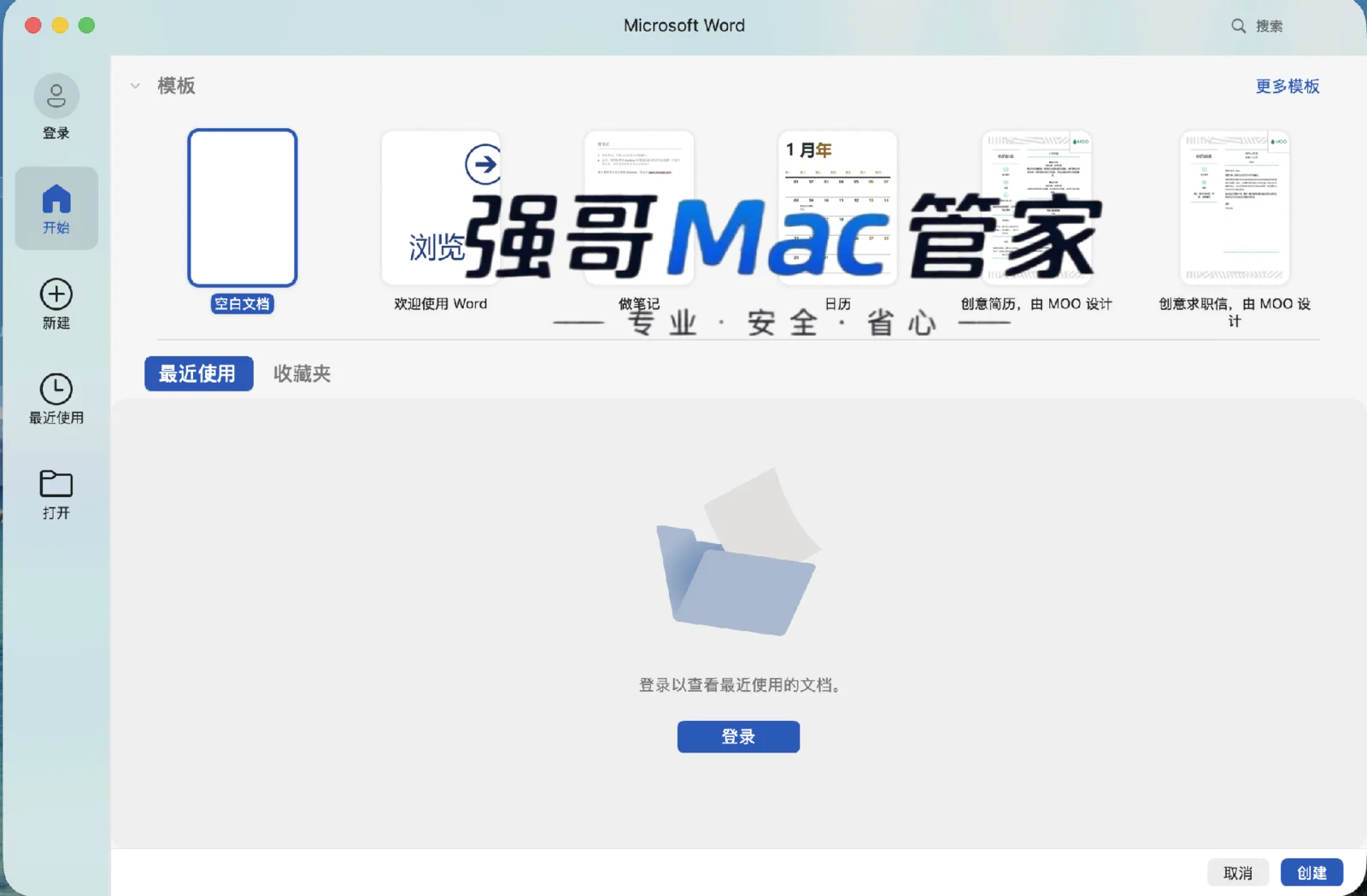Image resolution: width=1367 pixels, height=896 pixels.
Task: Select the 做笔记 template thumbnail
Action: (639, 208)
